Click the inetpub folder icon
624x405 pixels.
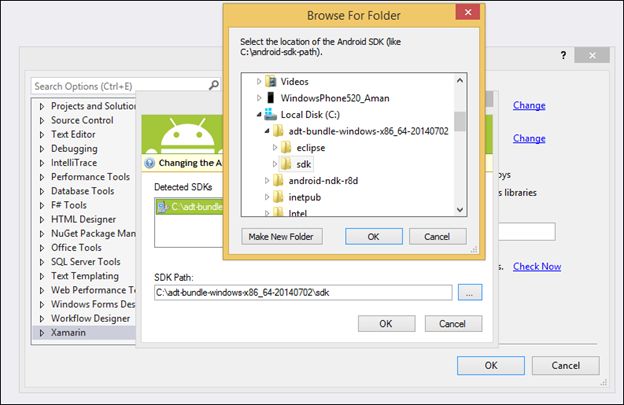coord(278,197)
